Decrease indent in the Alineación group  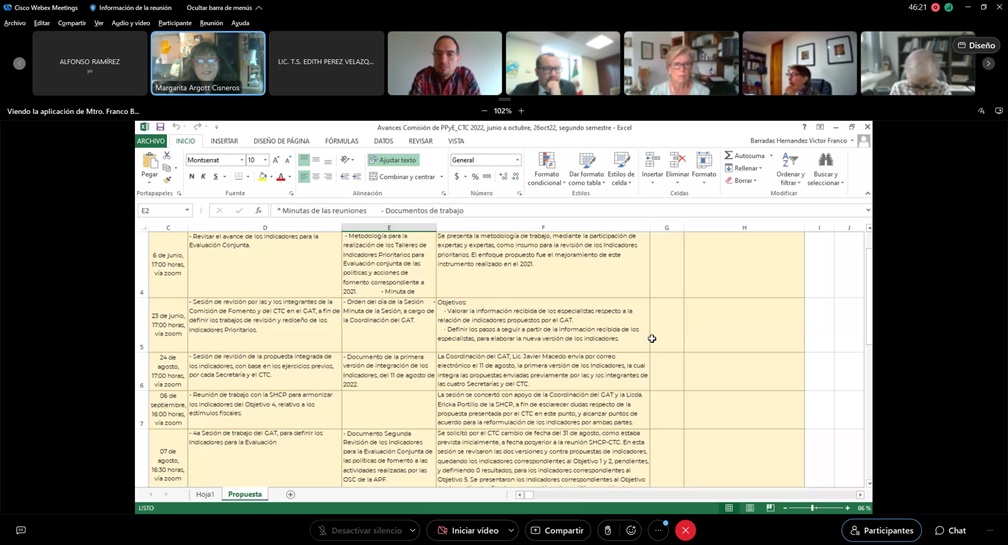345,177
